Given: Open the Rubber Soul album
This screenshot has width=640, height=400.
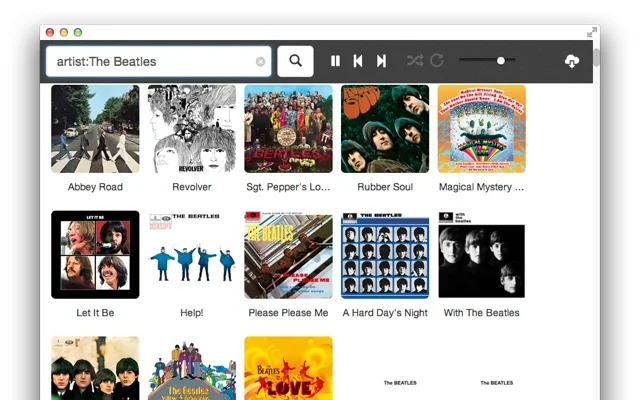Looking at the screenshot, I should (385, 129).
